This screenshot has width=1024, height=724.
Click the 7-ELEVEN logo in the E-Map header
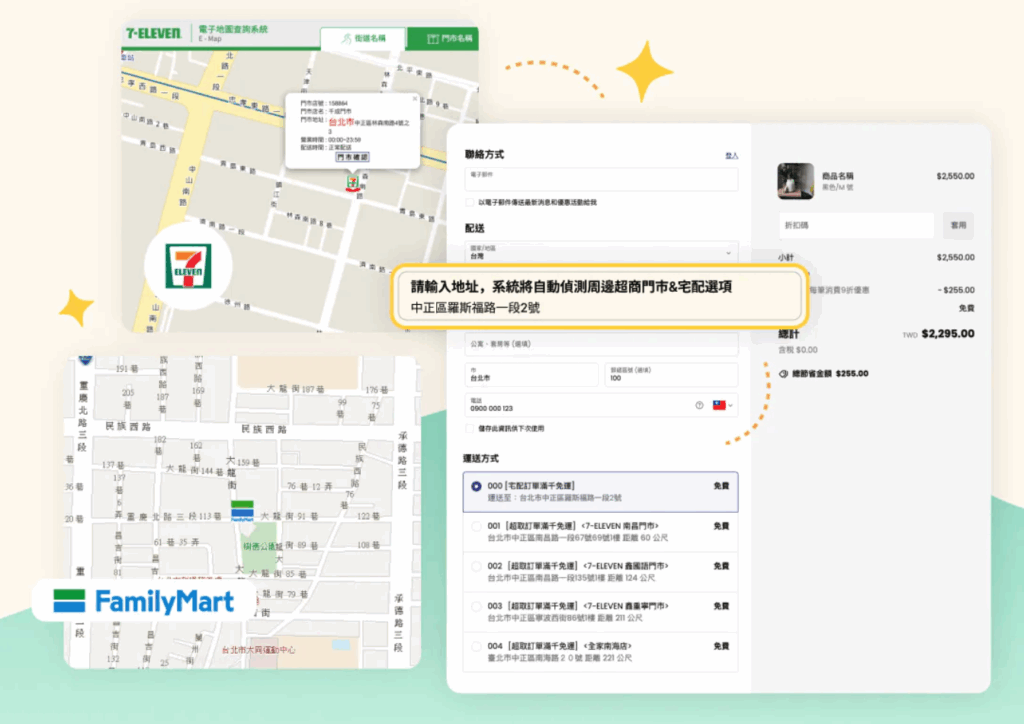(x=153, y=33)
